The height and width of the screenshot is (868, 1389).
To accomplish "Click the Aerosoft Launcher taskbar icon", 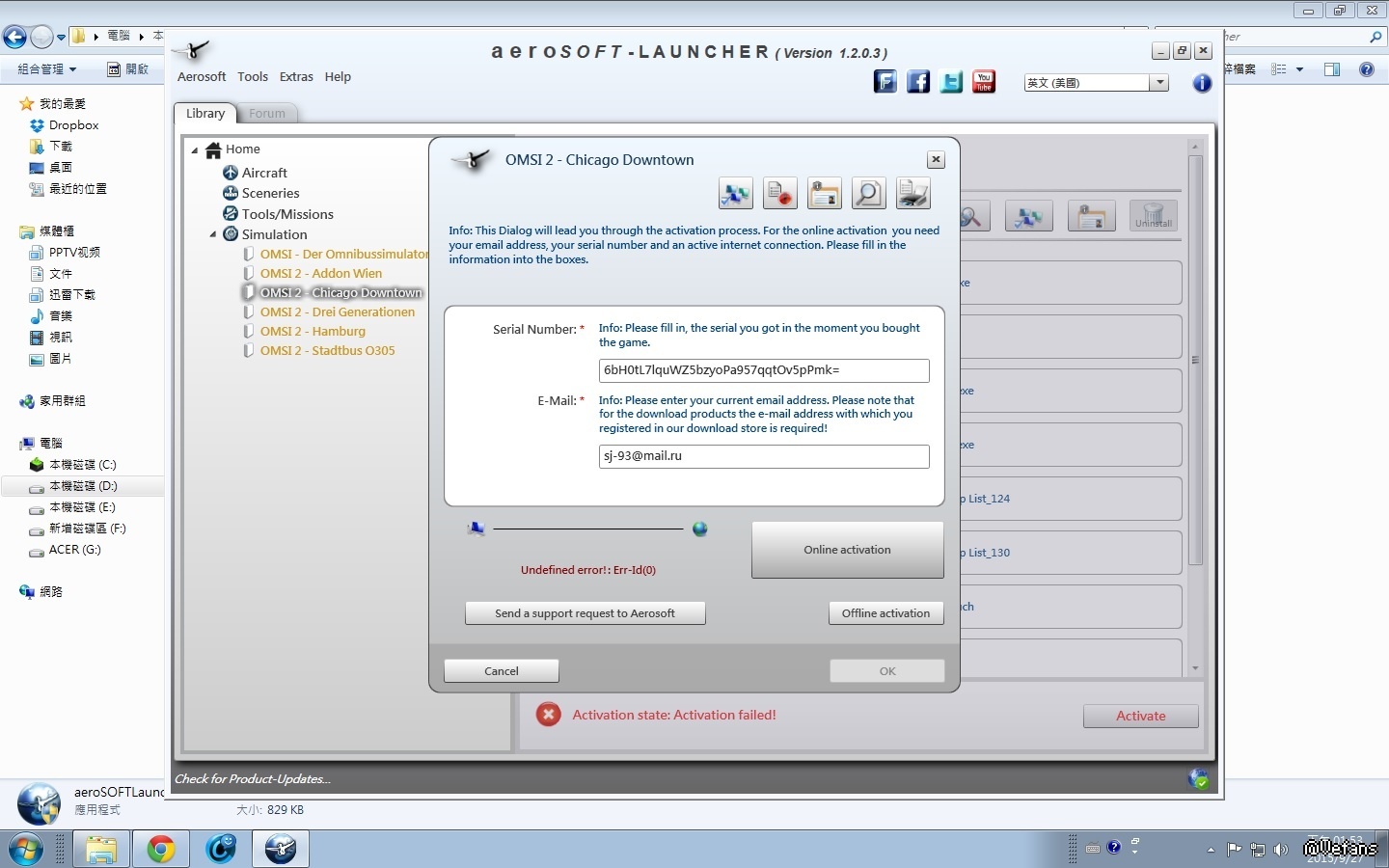I will [281, 849].
